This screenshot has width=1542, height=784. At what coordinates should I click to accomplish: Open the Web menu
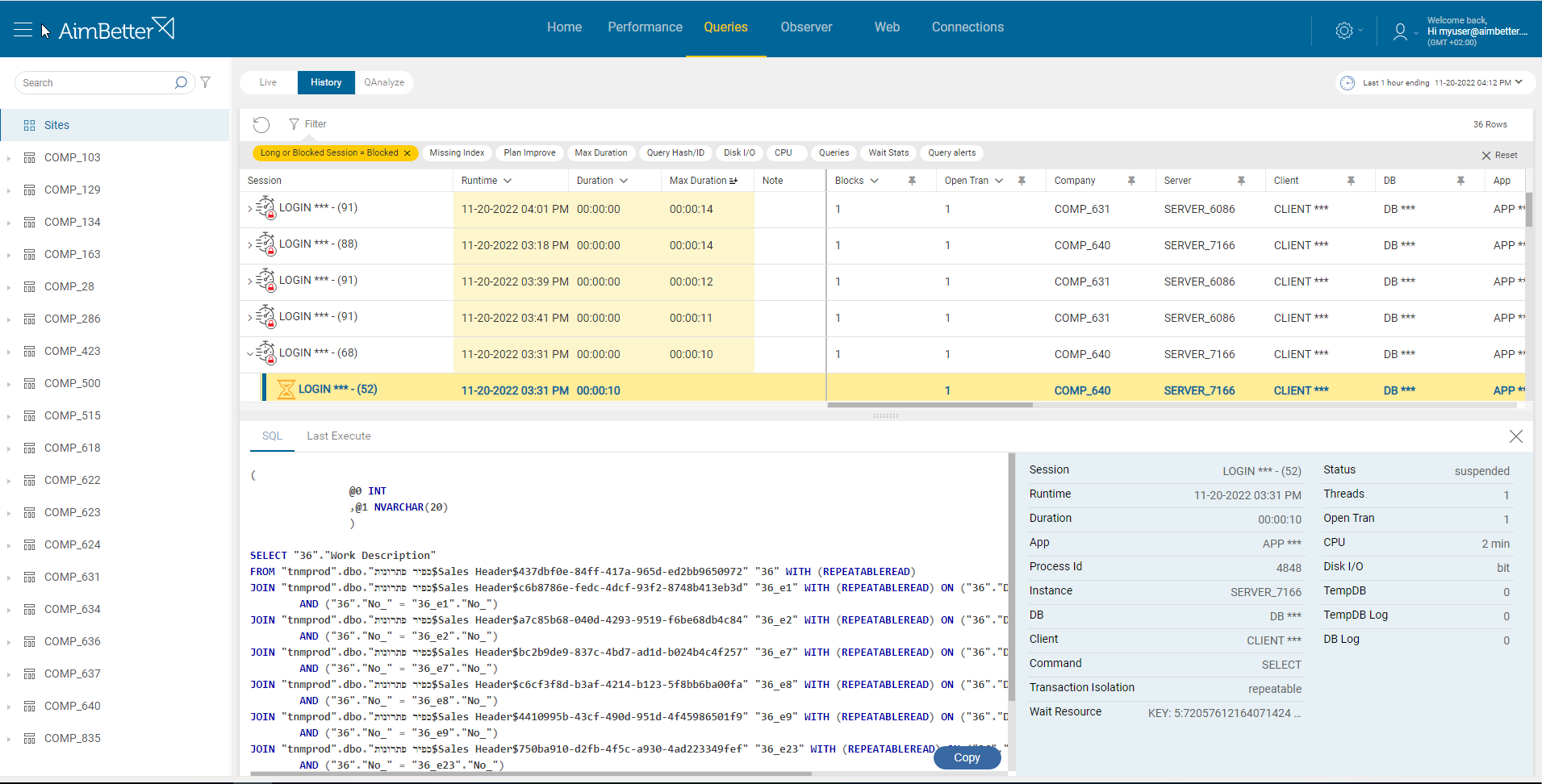[887, 27]
